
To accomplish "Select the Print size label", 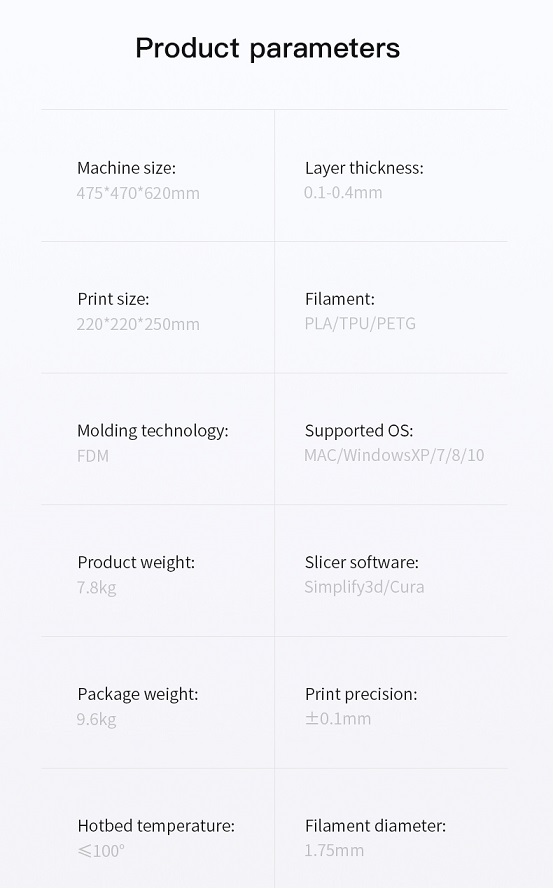I will coord(113,299).
